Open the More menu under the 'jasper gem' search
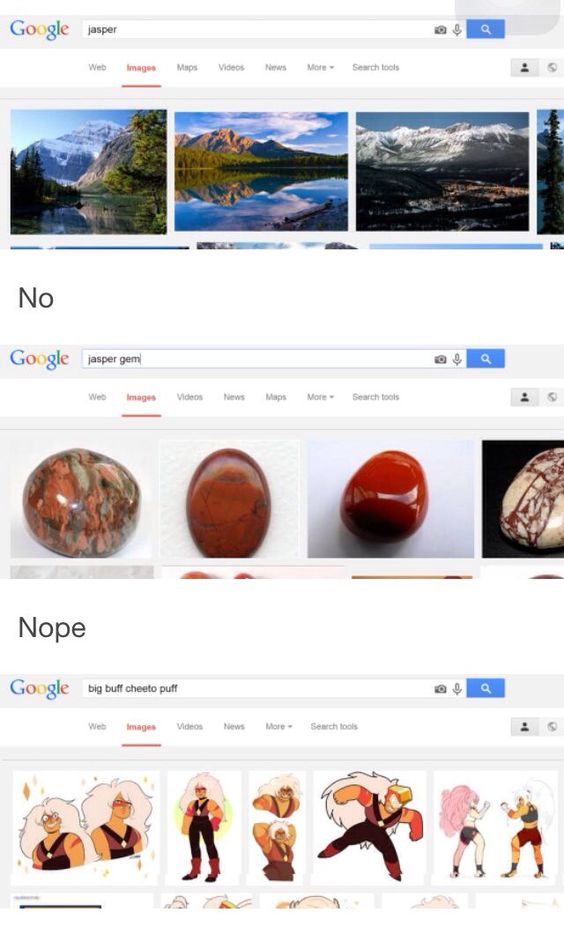Image resolution: width=564 pixels, height=927 pixels. point(320,397)
